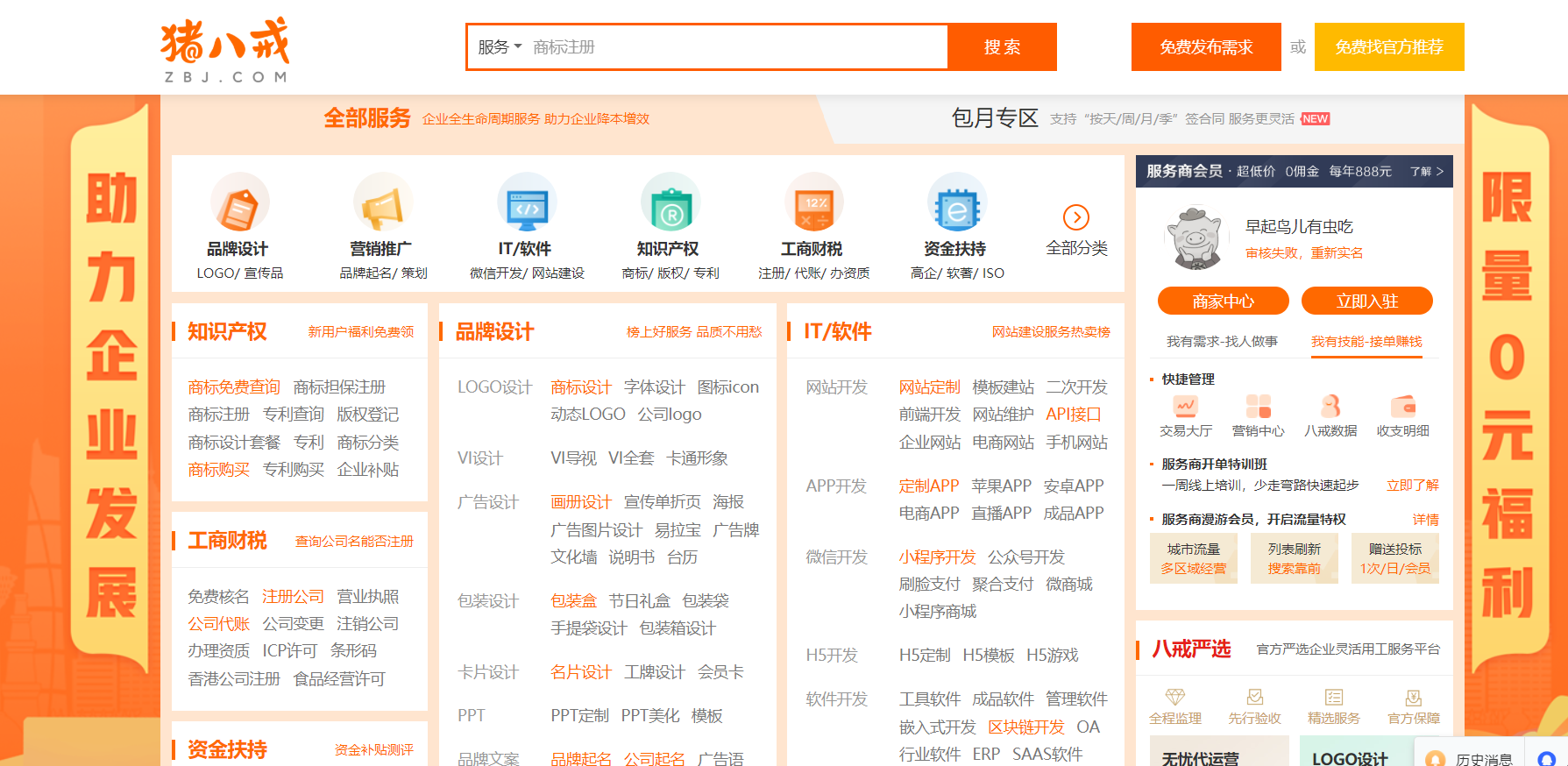This screenshot has width=1568, height=766.
Task: Open the 商家中心 button
Action: (x=1223, y=301)
